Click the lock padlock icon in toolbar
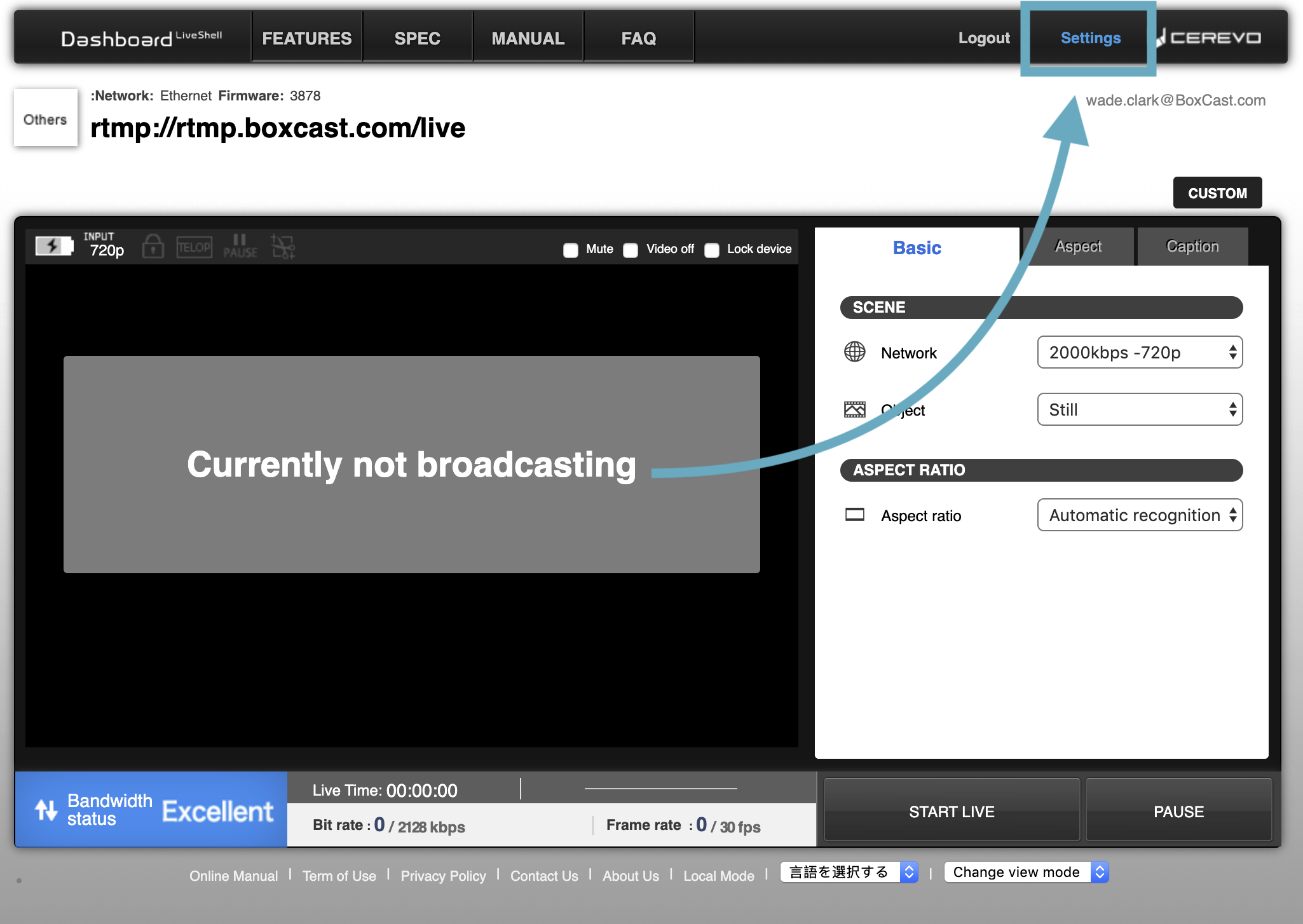This screenshot has width=1303, height=924. pos(153,246)
